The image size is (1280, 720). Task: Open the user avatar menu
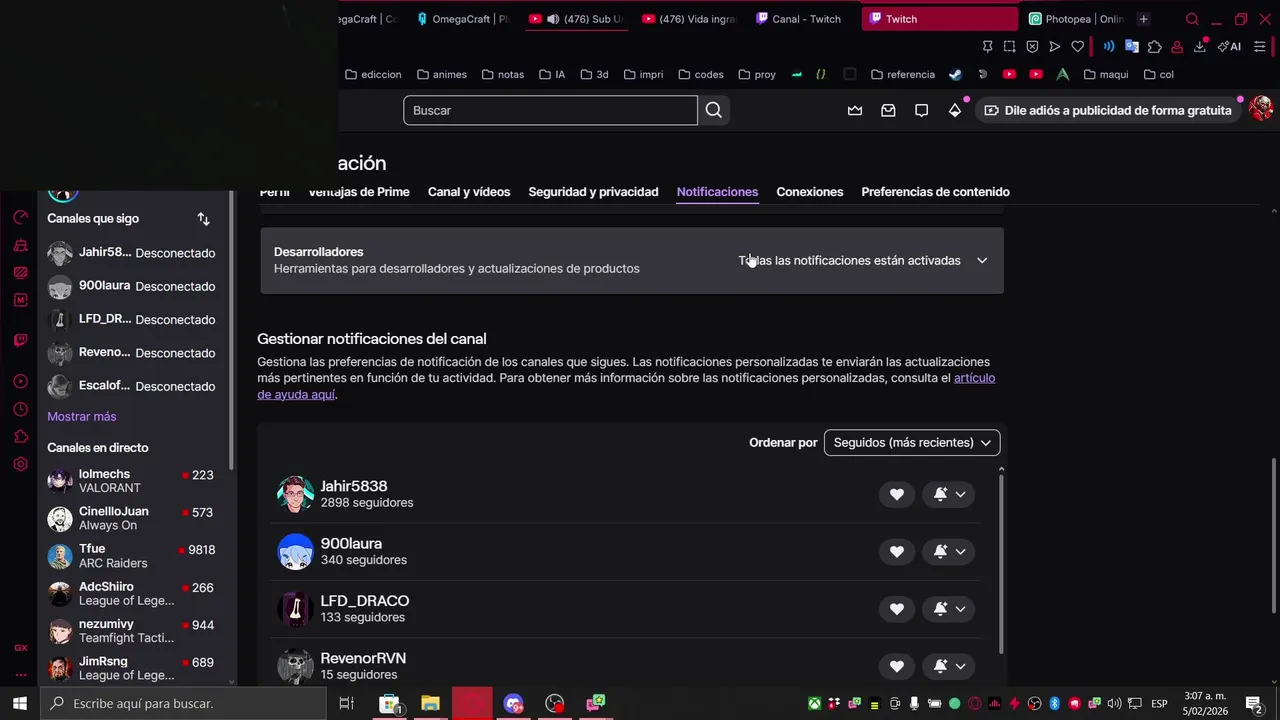(1260, 109)
